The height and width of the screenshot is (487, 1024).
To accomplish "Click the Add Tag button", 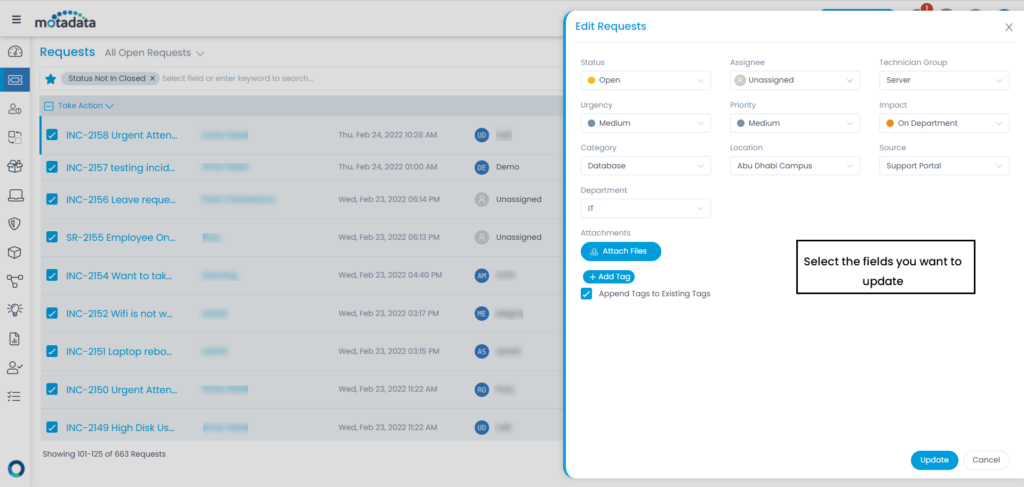I will 608,276.
